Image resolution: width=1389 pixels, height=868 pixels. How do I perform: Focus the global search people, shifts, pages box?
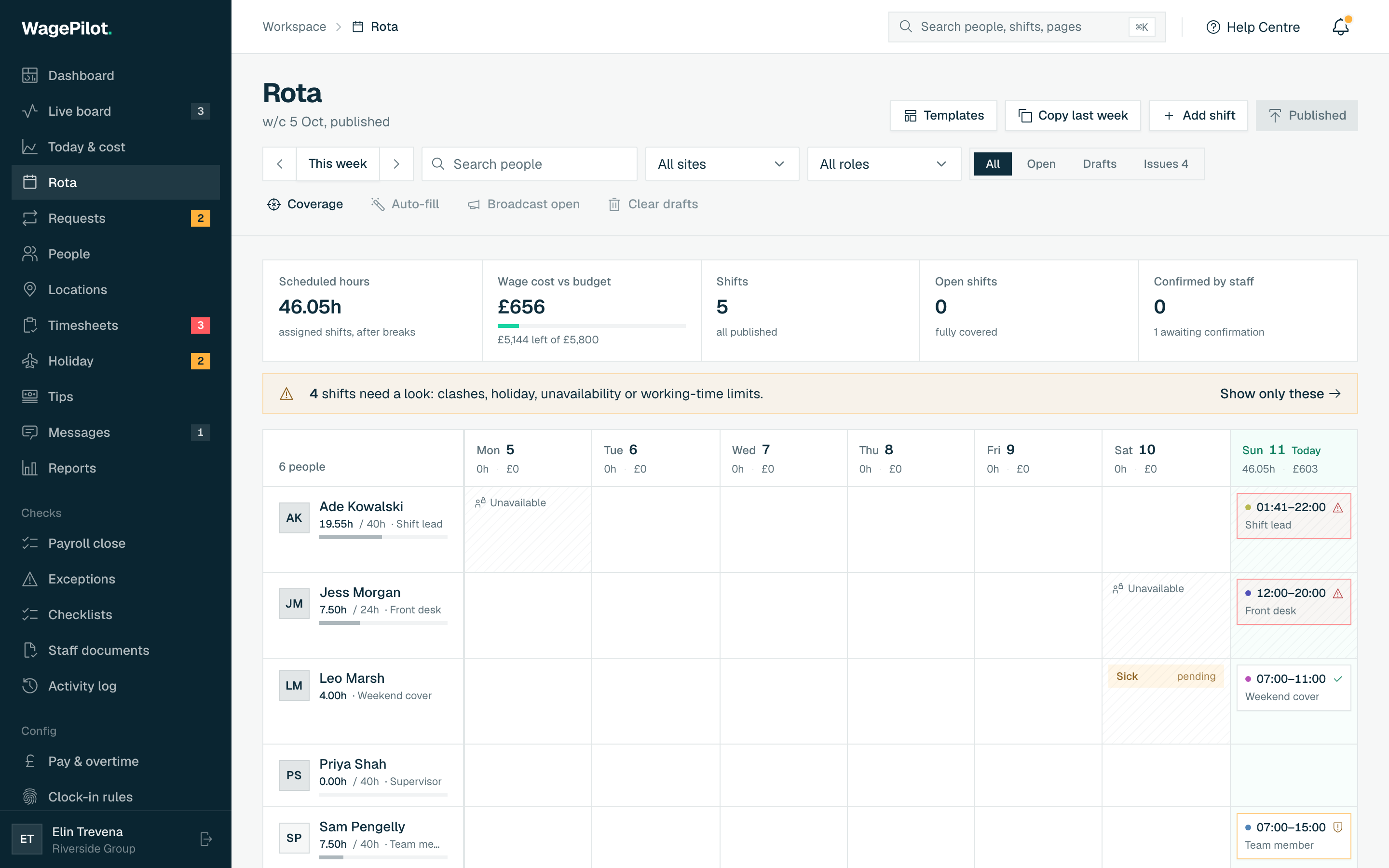pyautogui.click(x=1027, y=27)
